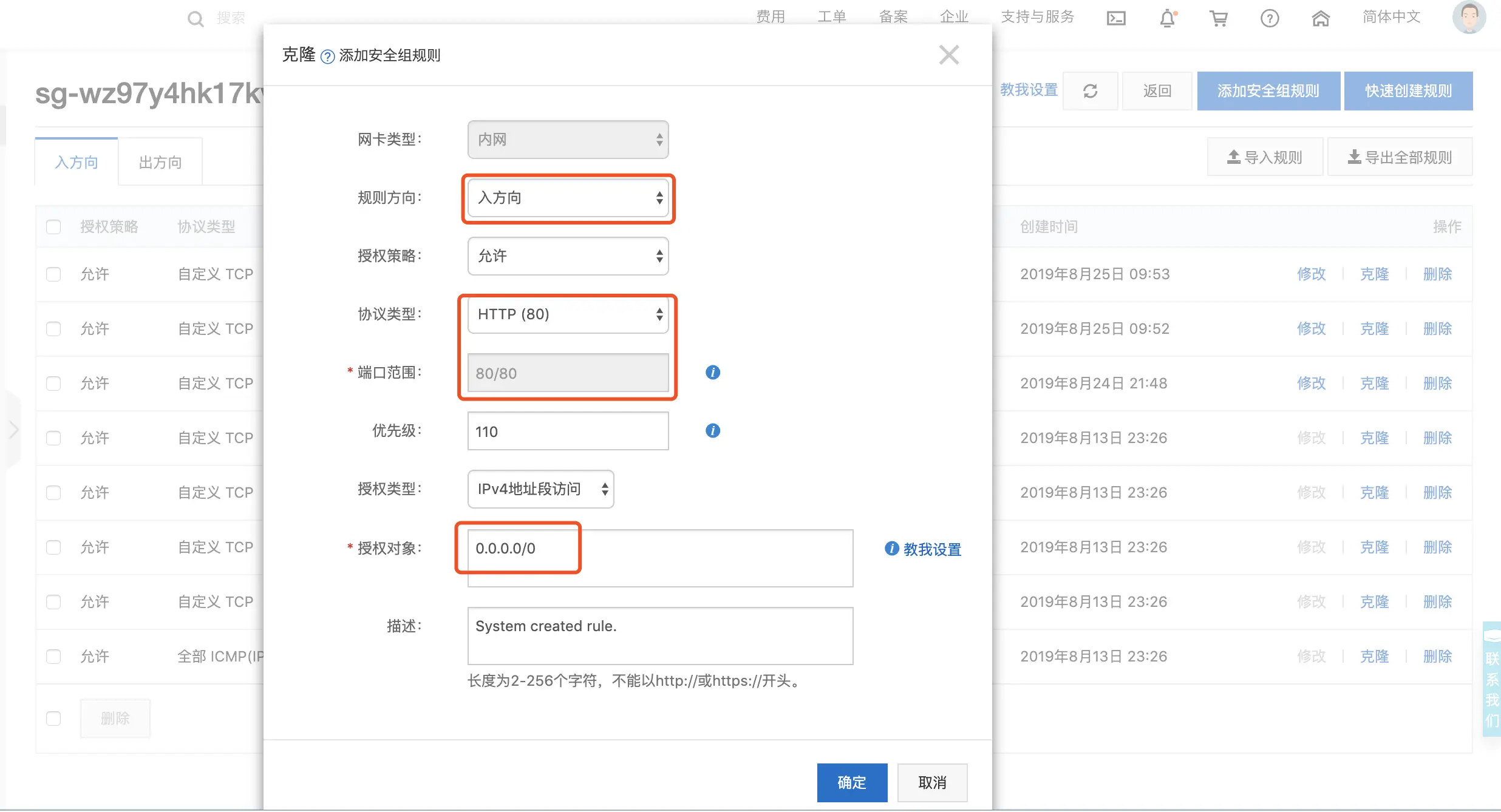
Task: Open the rule direction dropdown
Action: [568, 198]
